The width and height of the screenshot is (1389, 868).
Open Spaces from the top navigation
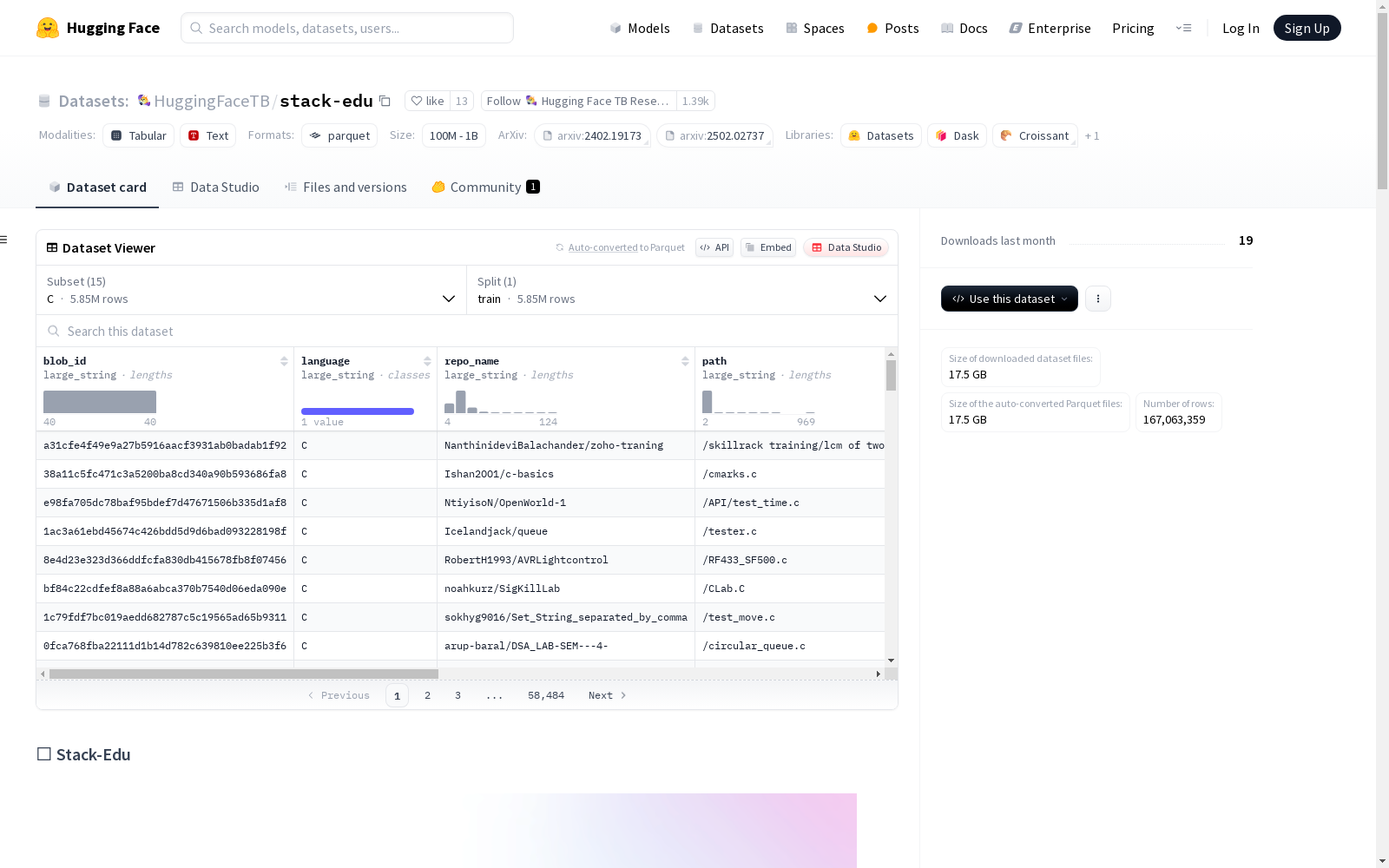(x=815, y=28)
